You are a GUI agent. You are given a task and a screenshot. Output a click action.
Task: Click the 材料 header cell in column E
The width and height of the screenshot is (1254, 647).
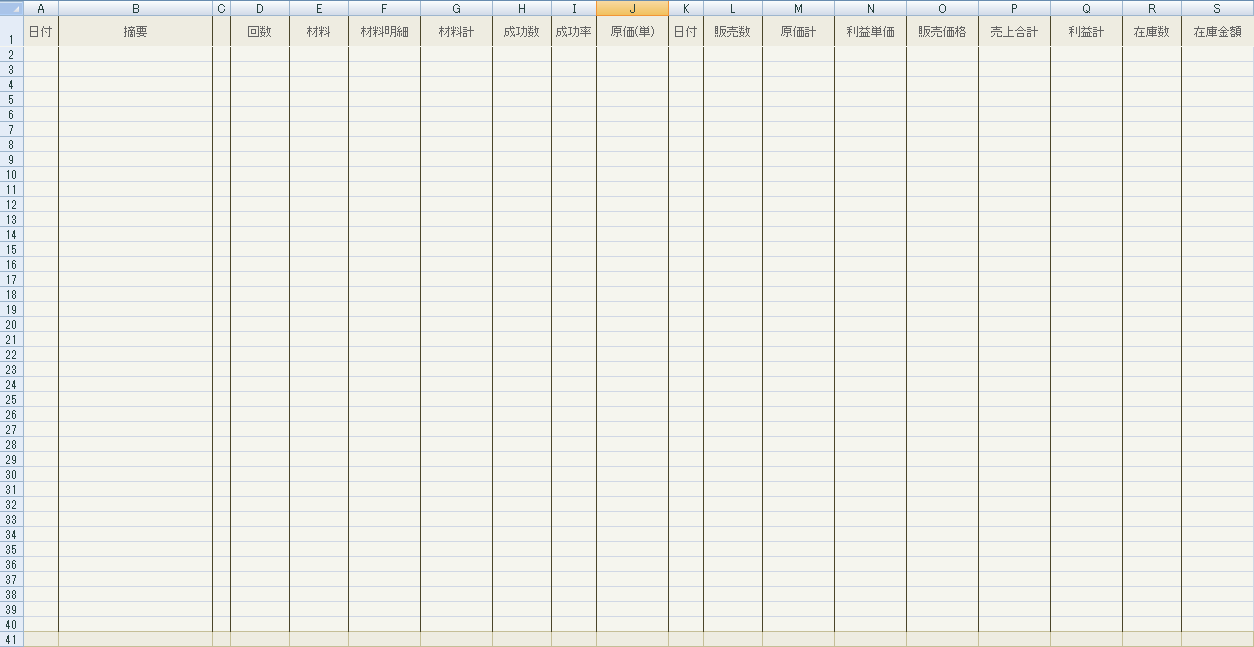pos(319,31)
